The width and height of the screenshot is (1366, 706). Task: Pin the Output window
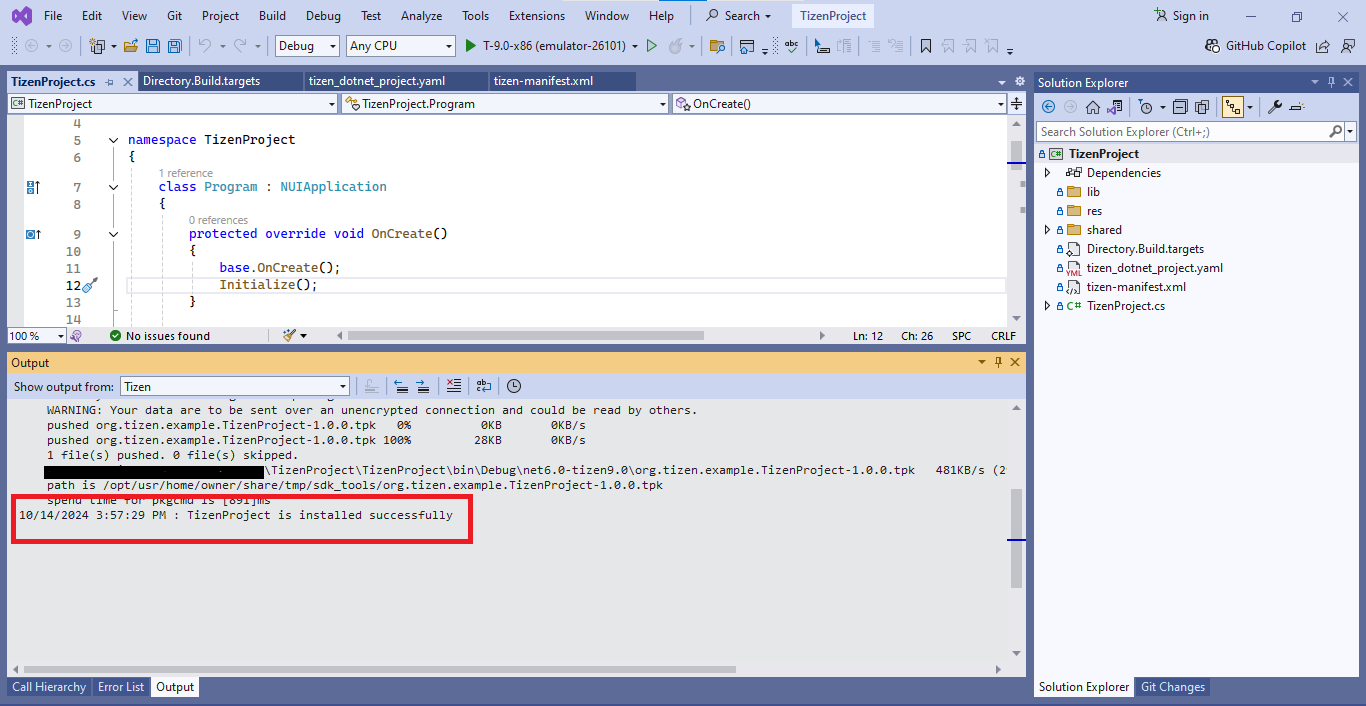pos(997,362)
